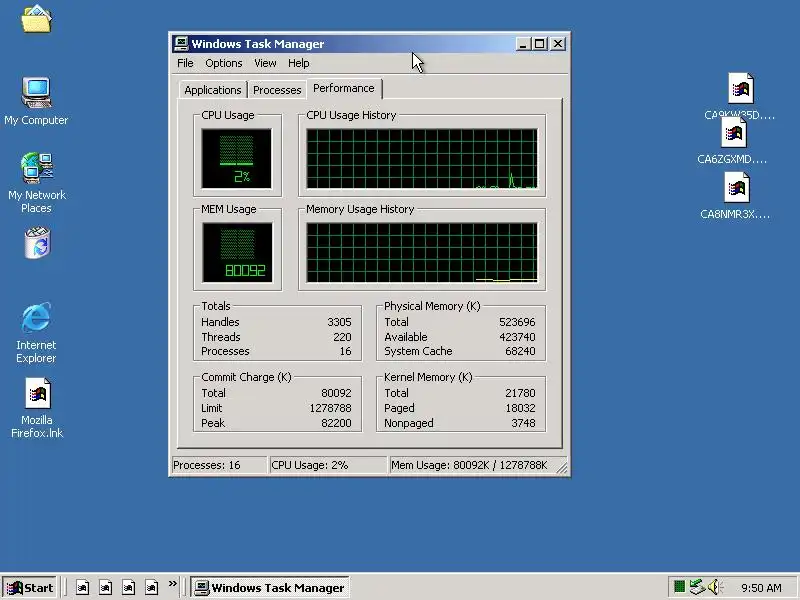Click the green CPU meter tray icon

[x=679, y=587]
